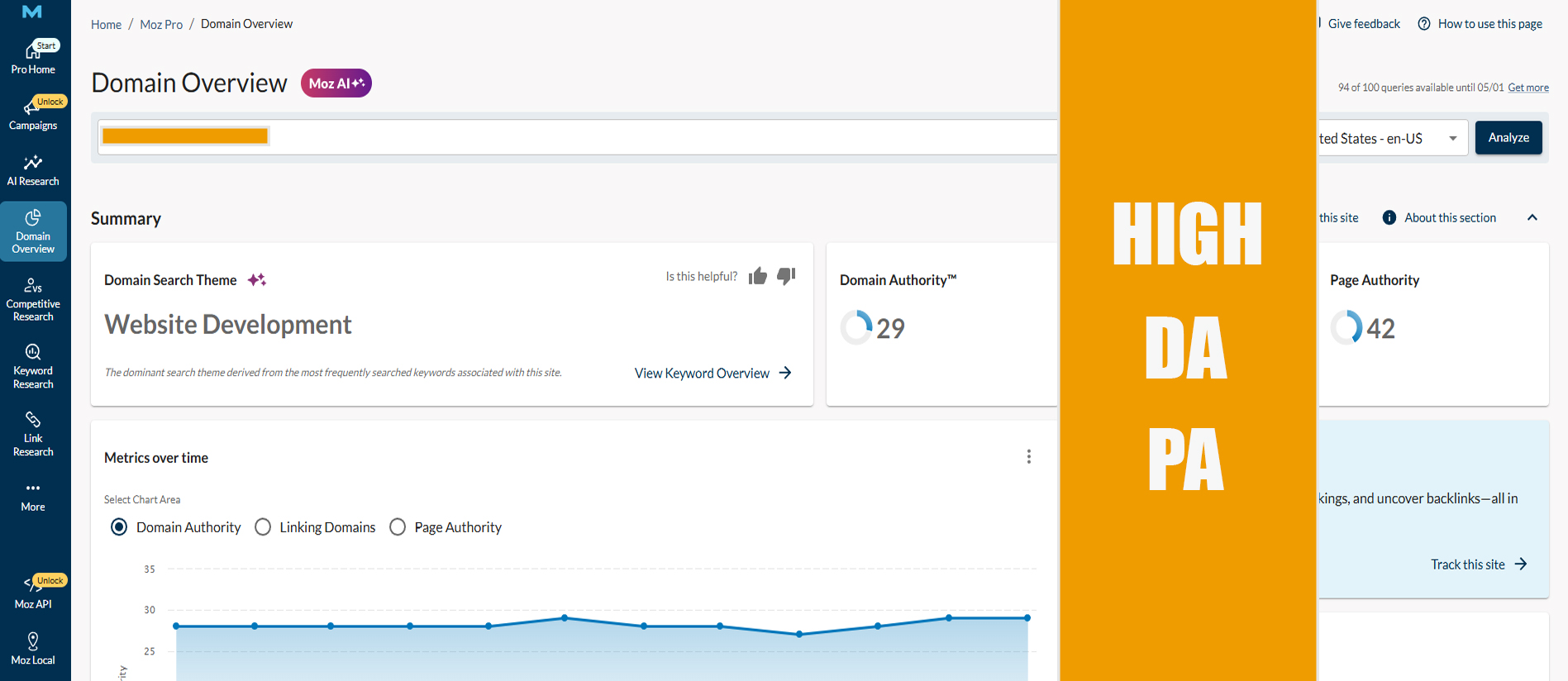This screenshot has height=681, width=1568.
Task: Click thumbs up helpful icon
Action: coord(758,276)
